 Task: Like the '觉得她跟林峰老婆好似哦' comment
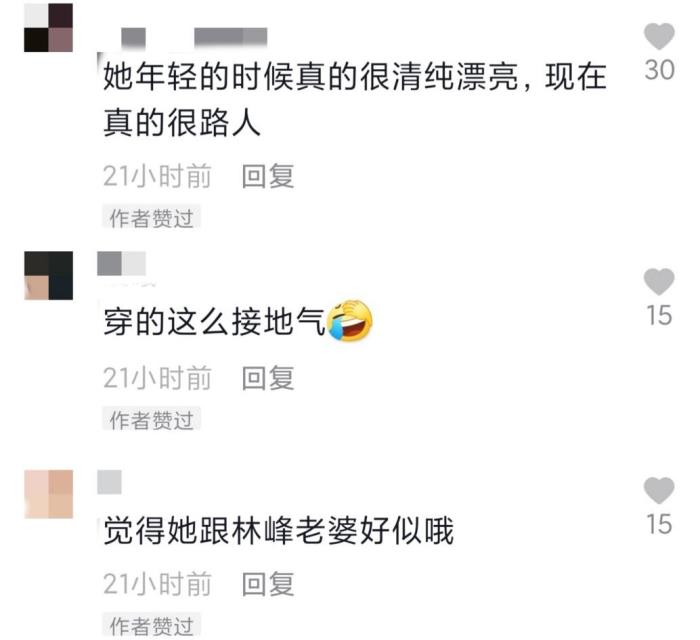pyautogui.click(x=659, y=490)
